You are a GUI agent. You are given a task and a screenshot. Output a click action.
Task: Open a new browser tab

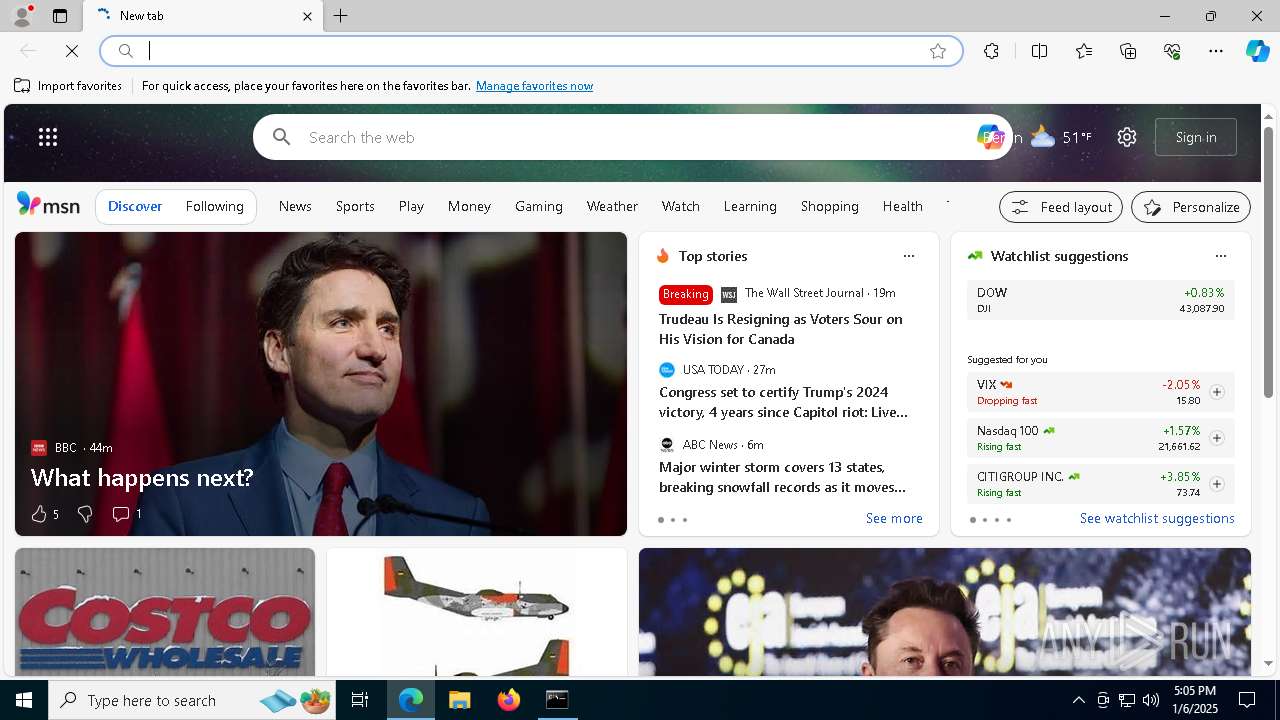coord(341,16)
